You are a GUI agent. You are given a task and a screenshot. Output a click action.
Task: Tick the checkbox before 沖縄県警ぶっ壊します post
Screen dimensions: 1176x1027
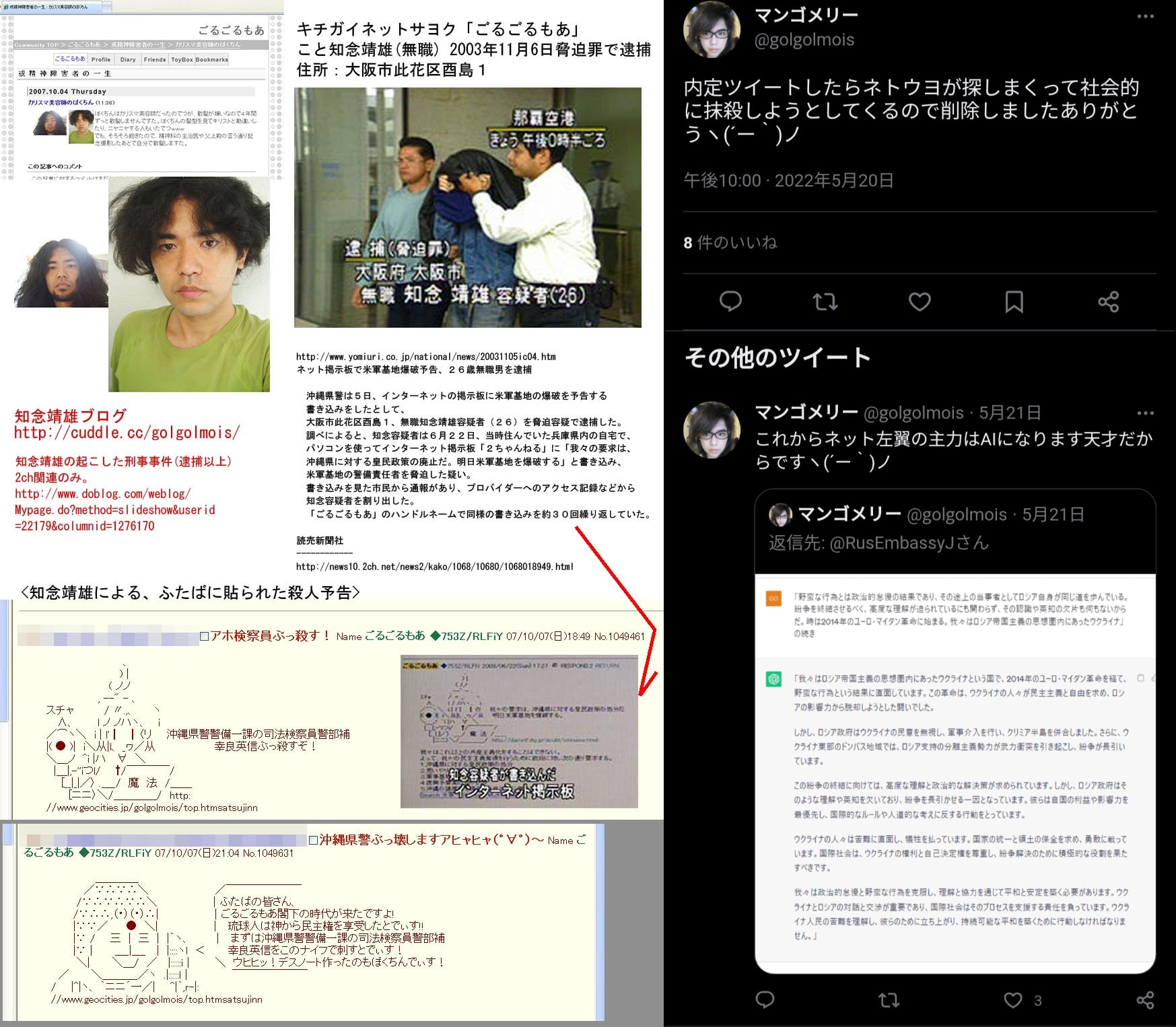313,840
